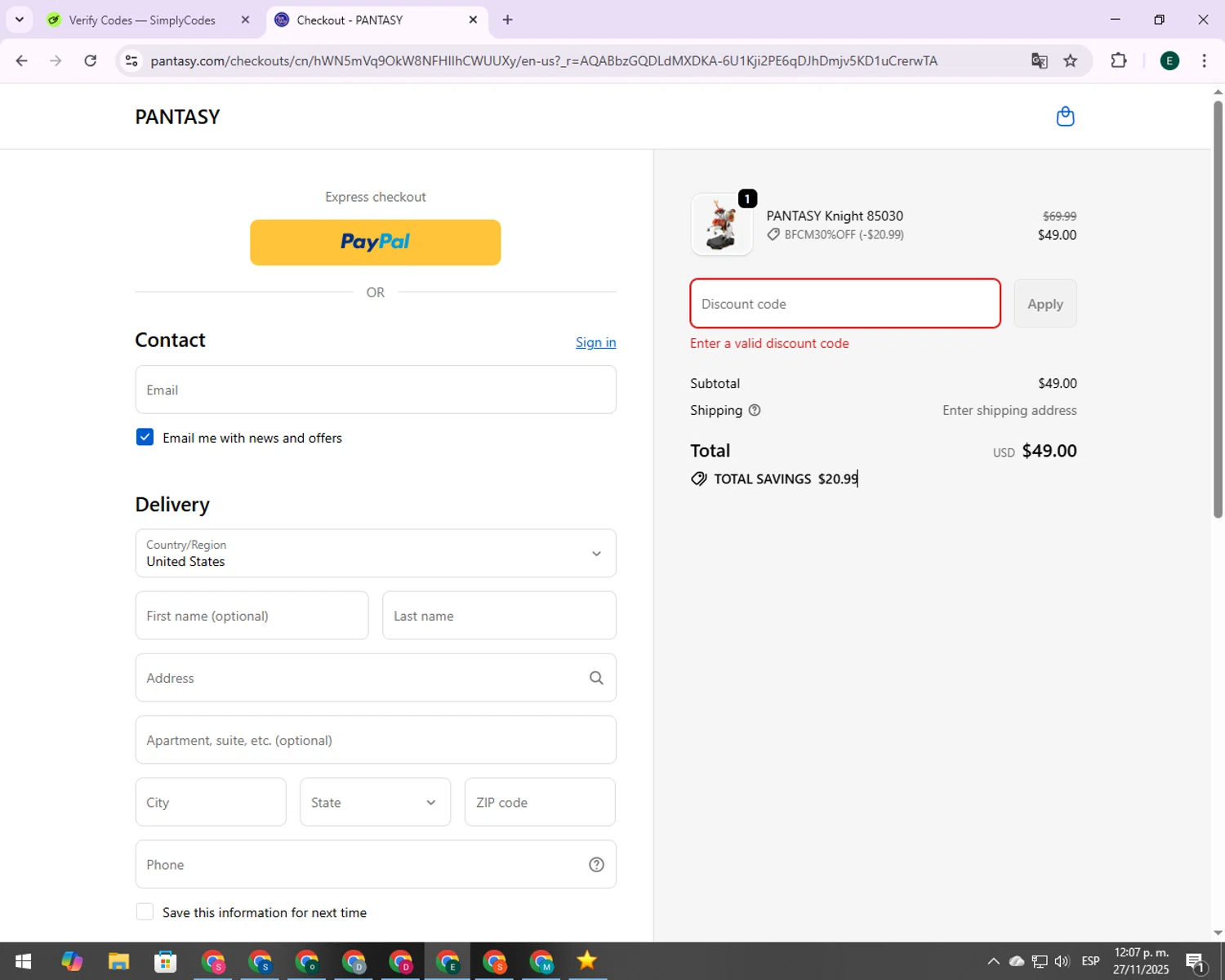
Task: Close the Checkout - PANTASY tab
Action: coord(473,20)
